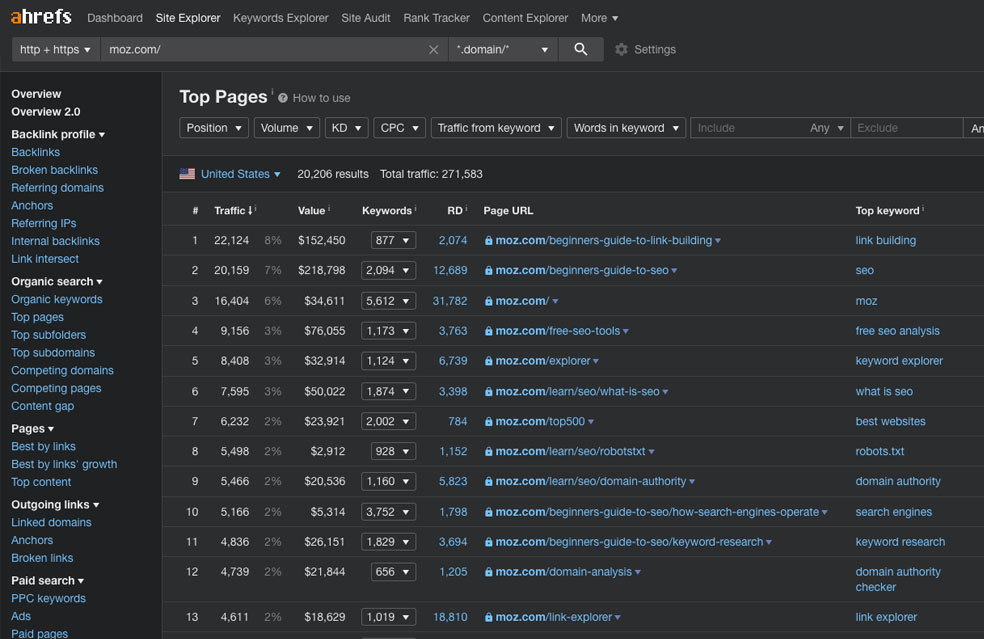Focus the moz.com/ URL input field
Screen dimensions: 984x639
point(265,49)
